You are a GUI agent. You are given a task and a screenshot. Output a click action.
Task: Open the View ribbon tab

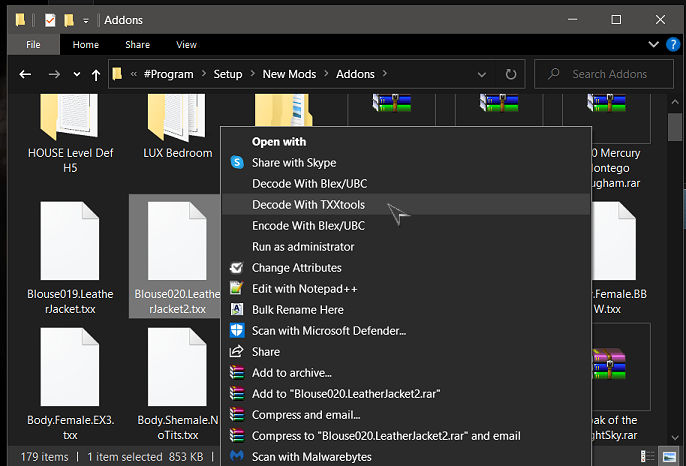click(x=186, y=45)
